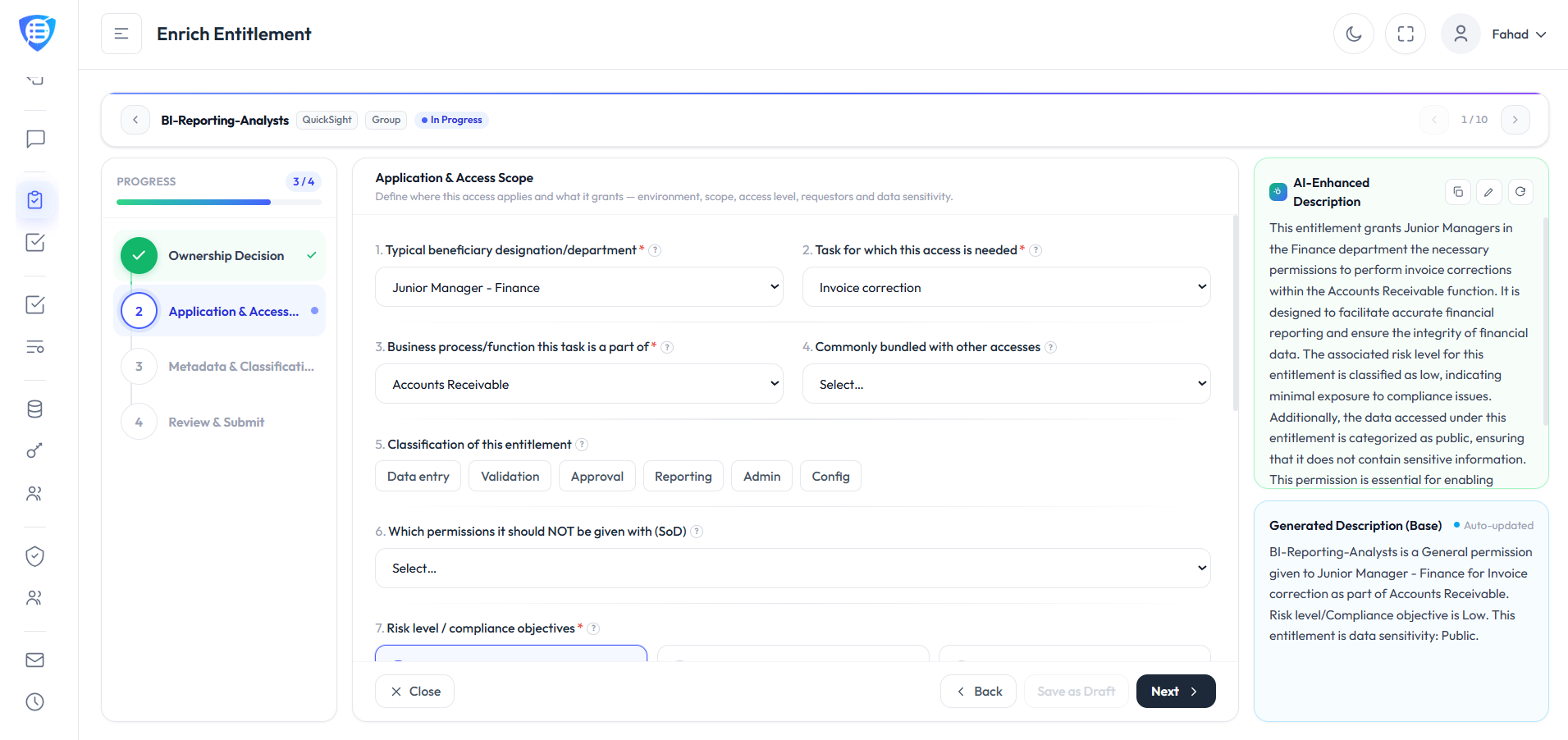Select Data entry classification chip

(x=418, y=477)
